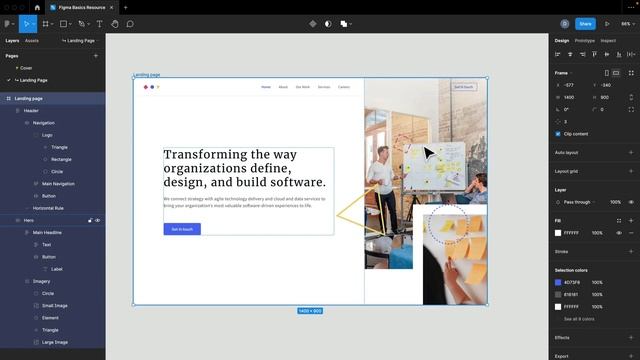Go to the home screen icon

tap(37, 7)
